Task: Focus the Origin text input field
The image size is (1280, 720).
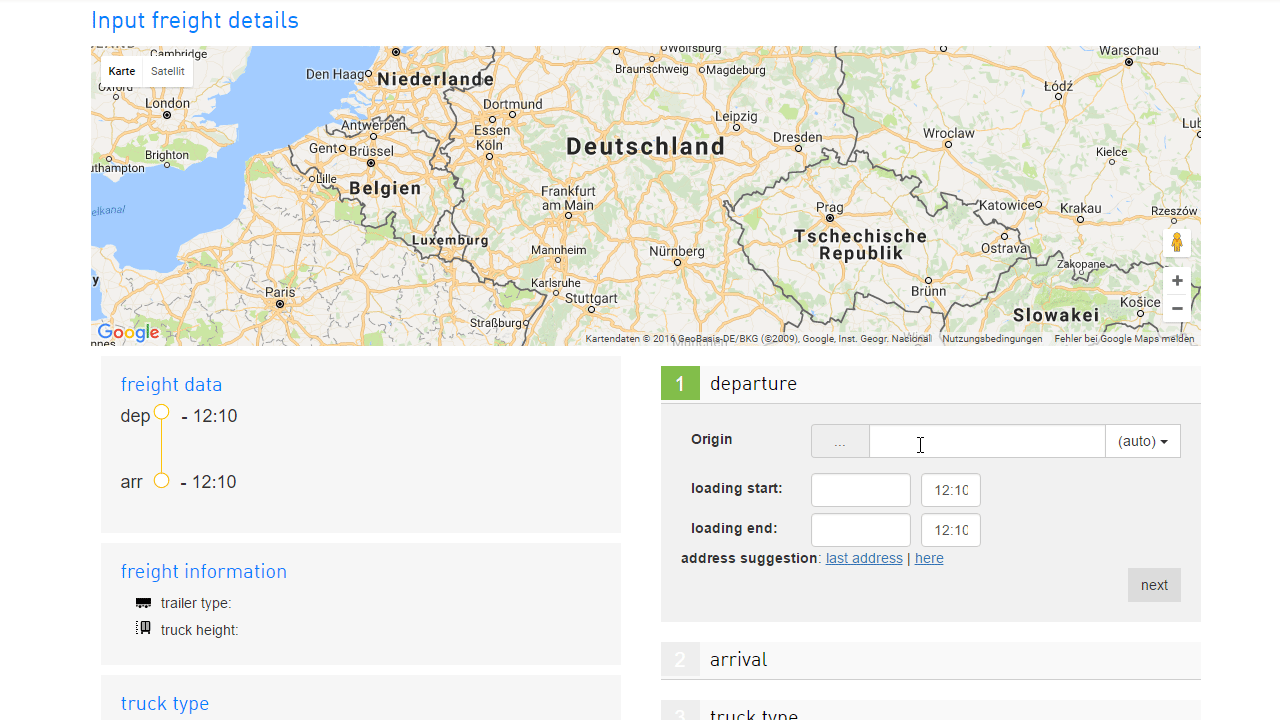Action: point(986,441)
